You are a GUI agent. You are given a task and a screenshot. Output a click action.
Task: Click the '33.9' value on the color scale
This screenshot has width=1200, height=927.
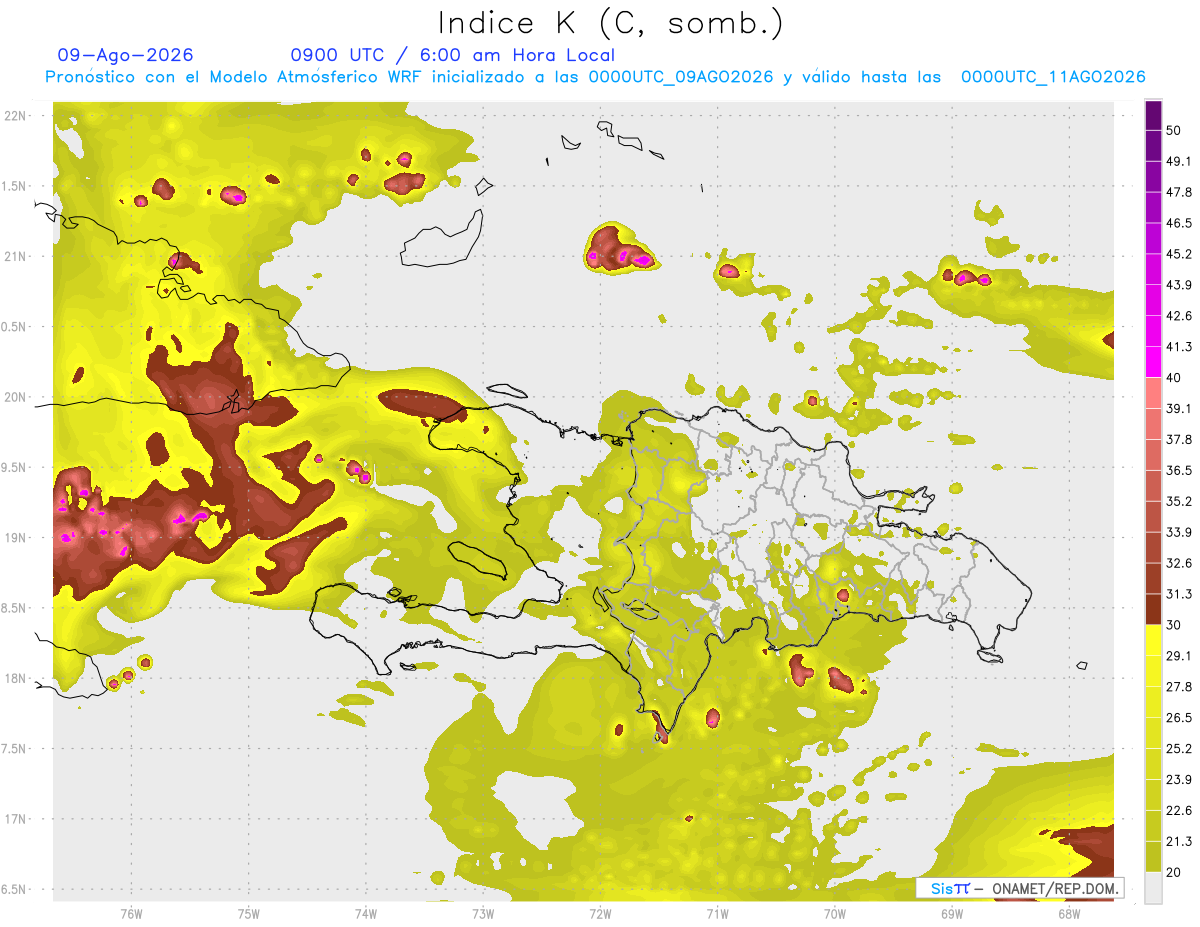click(1179, 532)
